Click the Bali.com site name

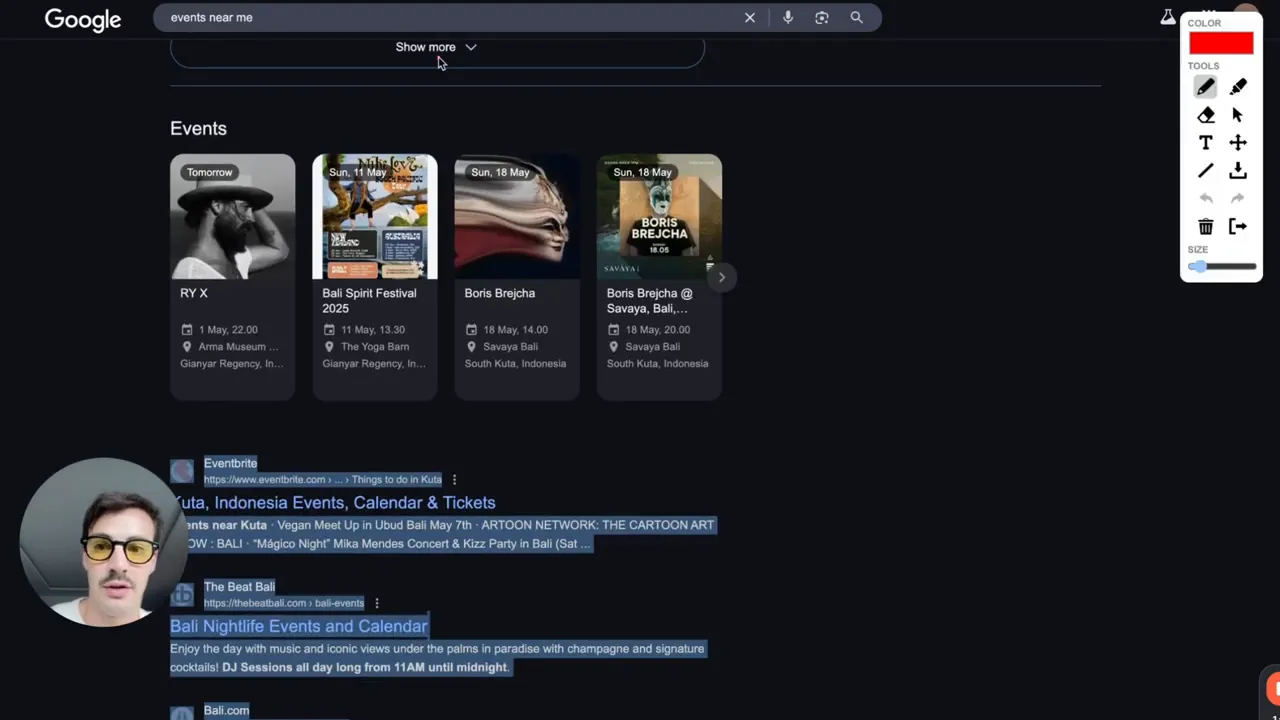pos(226,710)
